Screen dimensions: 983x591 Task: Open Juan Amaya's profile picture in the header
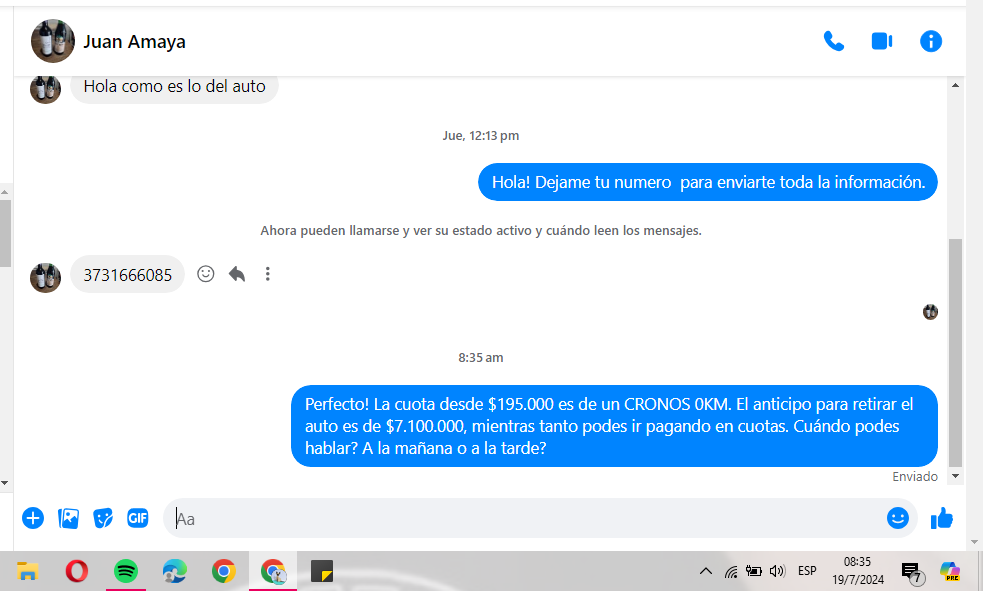pyautogui.click(x=53, y=41)
